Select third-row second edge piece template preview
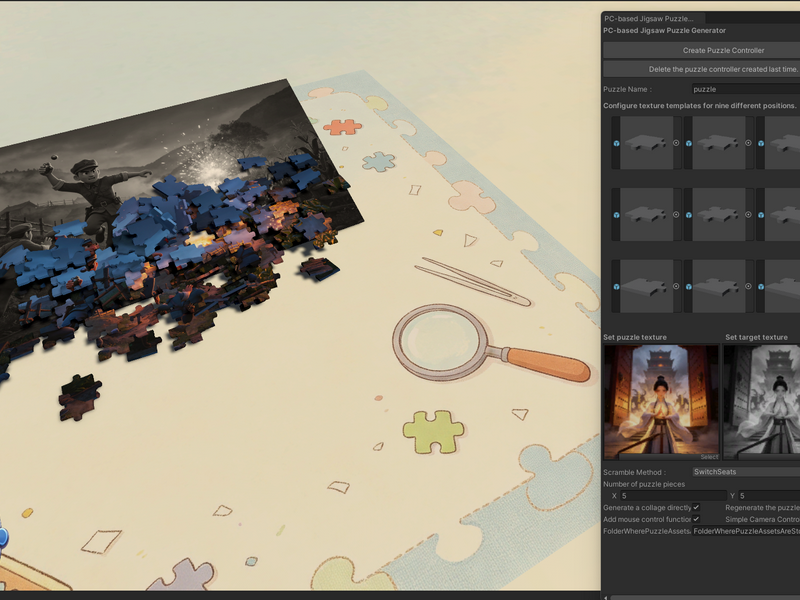 pos(718,286)
